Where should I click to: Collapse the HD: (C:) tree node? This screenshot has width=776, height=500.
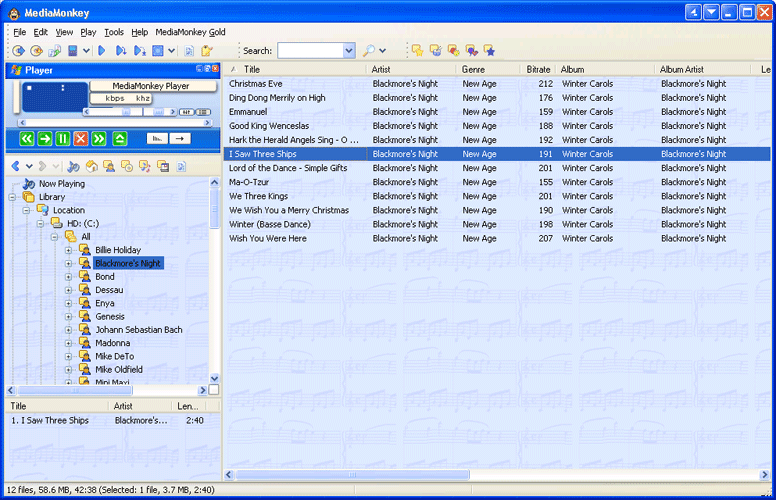[40, 224]
